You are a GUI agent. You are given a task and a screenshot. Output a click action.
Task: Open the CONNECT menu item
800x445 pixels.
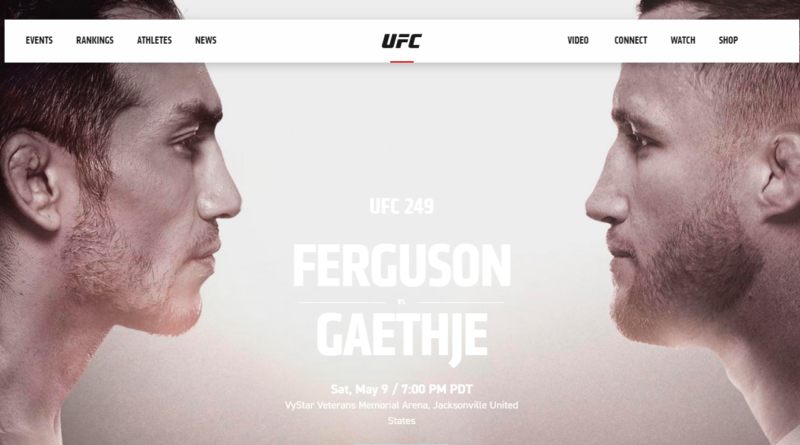631,40
